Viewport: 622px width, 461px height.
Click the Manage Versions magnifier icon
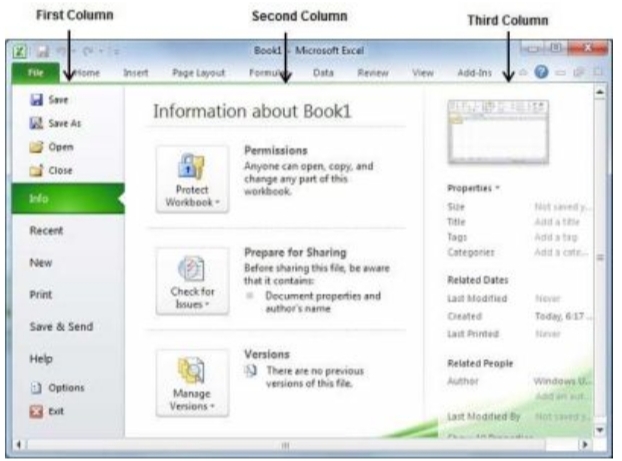tap(192, 370)
